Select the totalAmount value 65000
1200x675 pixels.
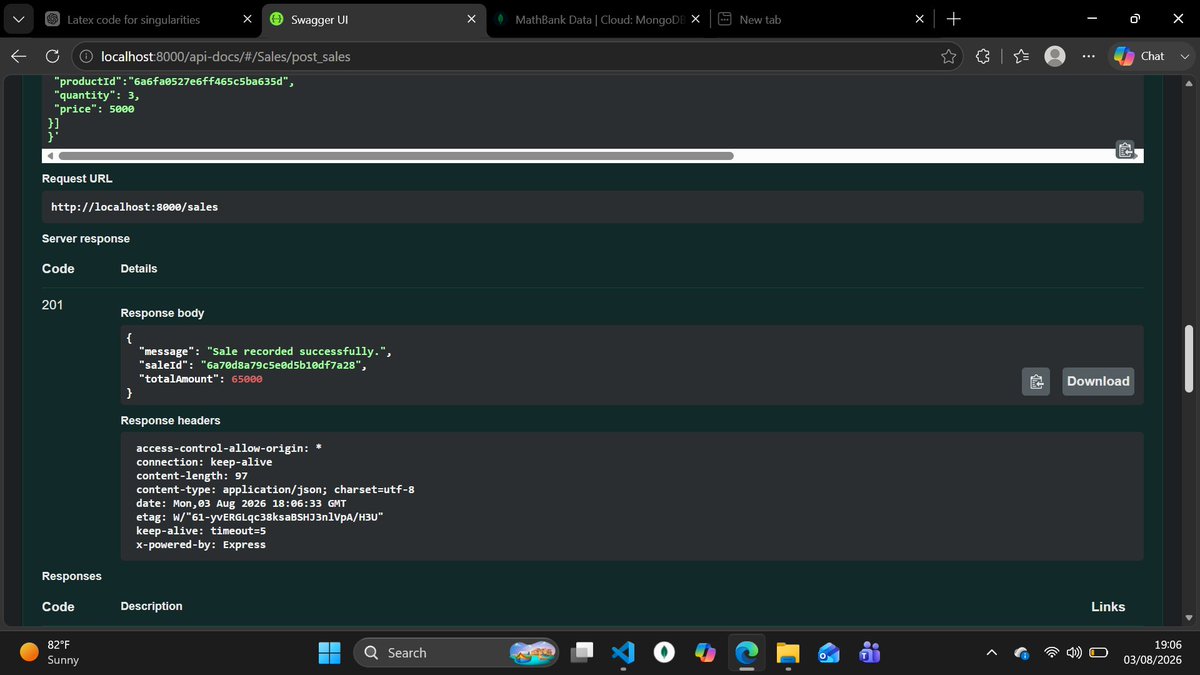(x=247, y=380)
